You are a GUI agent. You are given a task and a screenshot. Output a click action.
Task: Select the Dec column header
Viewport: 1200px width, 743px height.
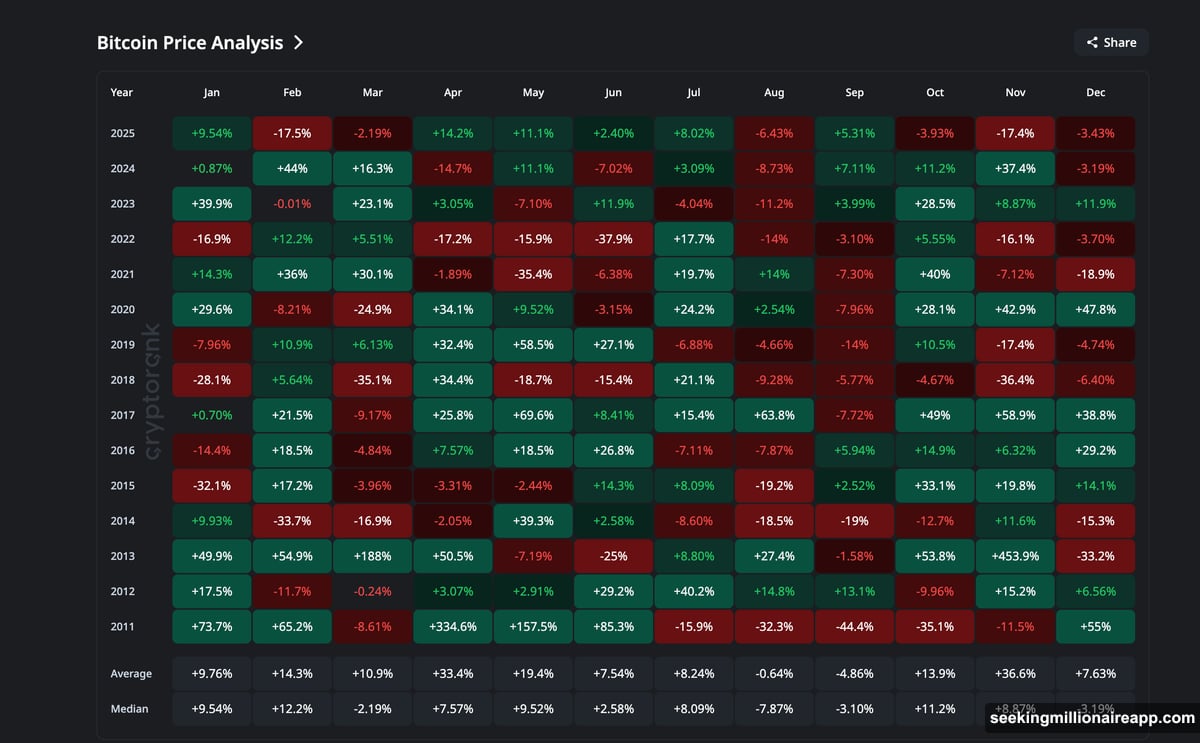pos(1095,92)
